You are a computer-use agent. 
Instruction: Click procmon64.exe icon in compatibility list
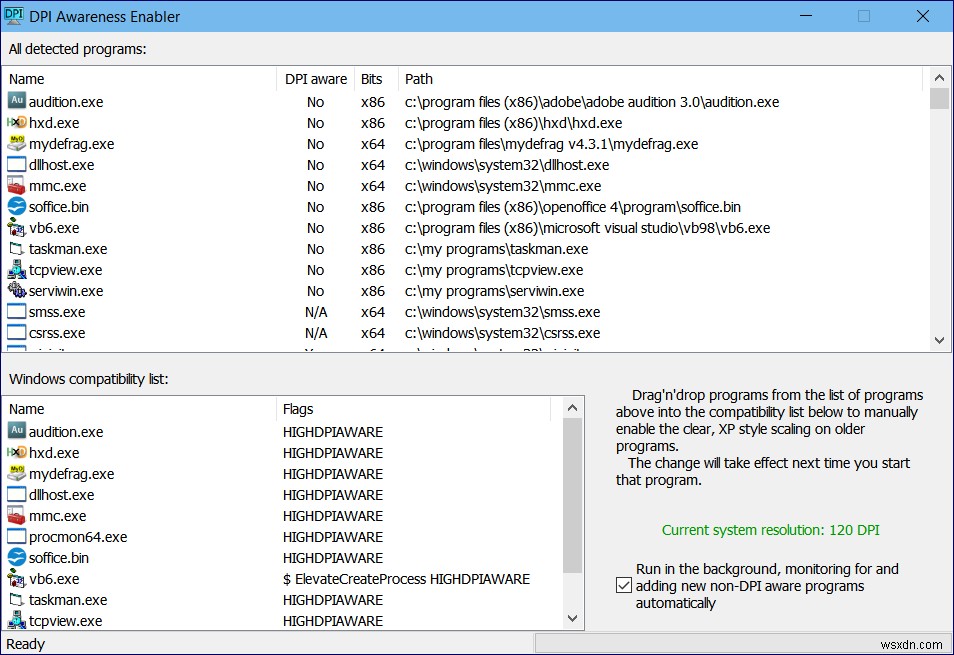pos(16,536)
